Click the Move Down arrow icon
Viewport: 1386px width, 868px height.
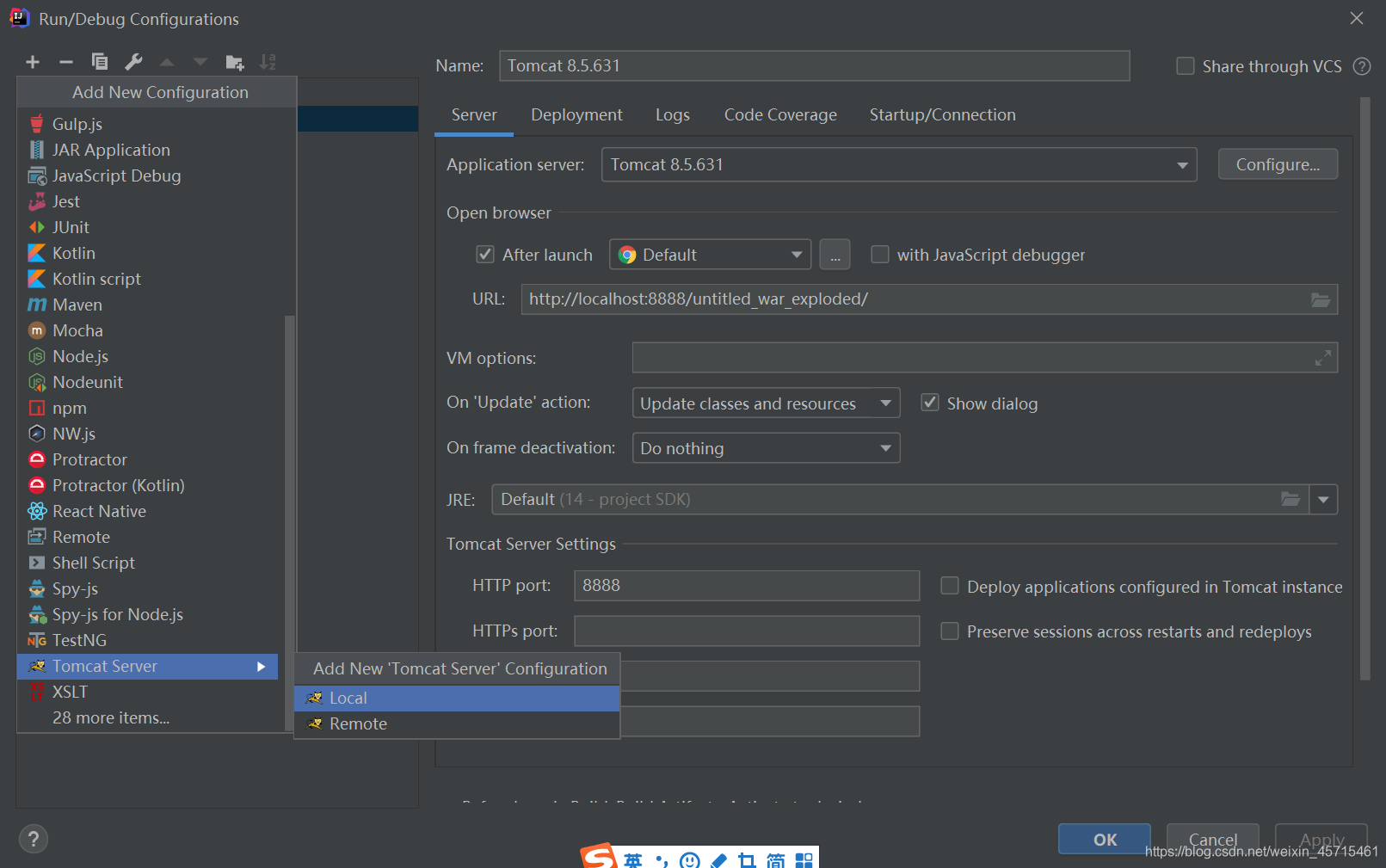pyautogui.click(x=200, y=62)
